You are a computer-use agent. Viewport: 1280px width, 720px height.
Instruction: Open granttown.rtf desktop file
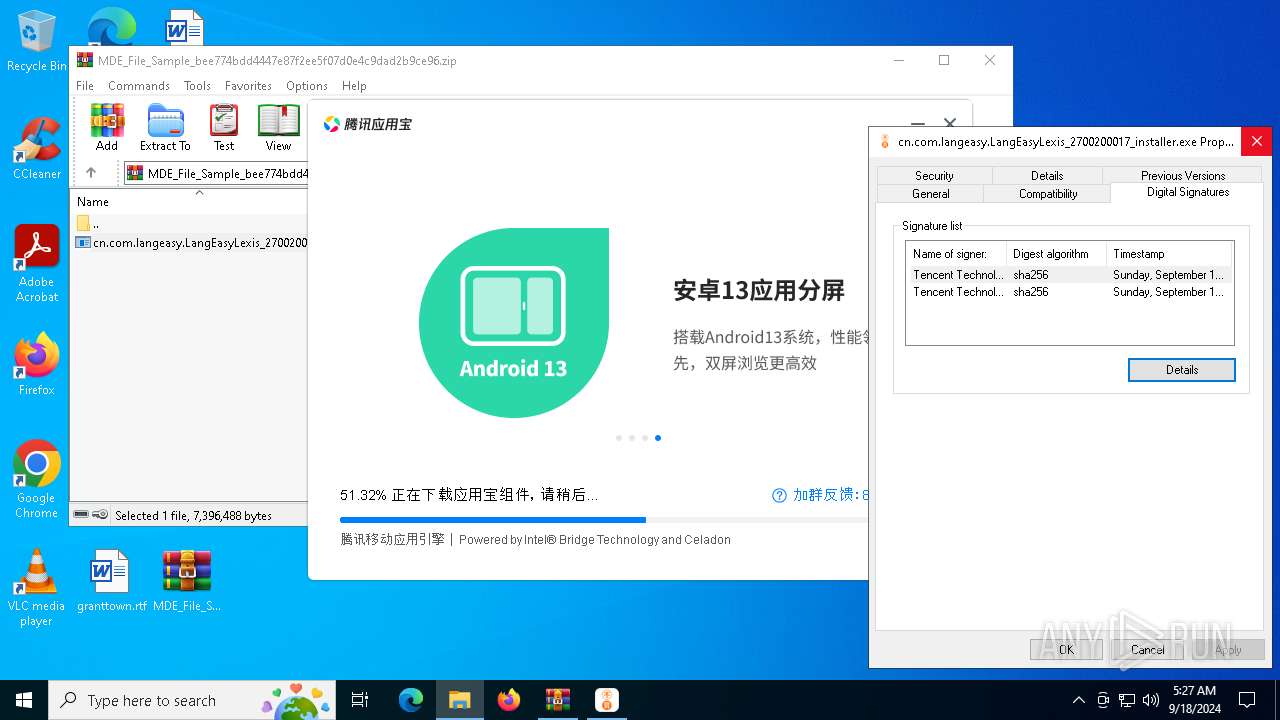(111, 581)
